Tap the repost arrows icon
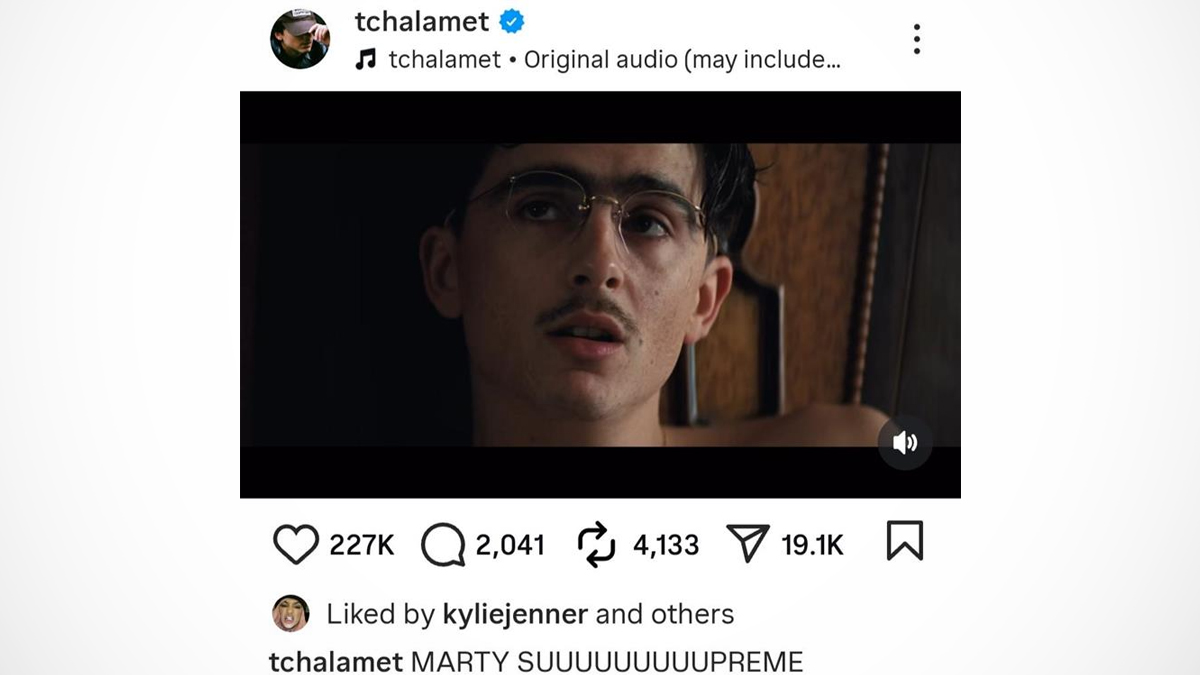Screen dimensions: 1200x675 click(597, 545)
